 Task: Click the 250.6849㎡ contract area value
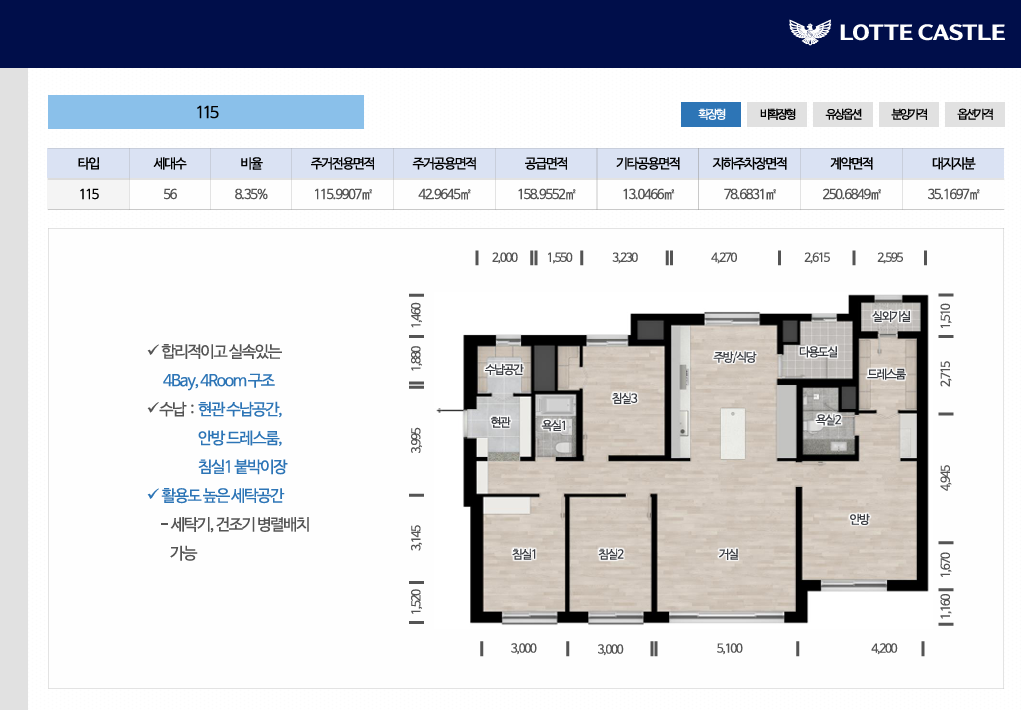tap(851, 194)
